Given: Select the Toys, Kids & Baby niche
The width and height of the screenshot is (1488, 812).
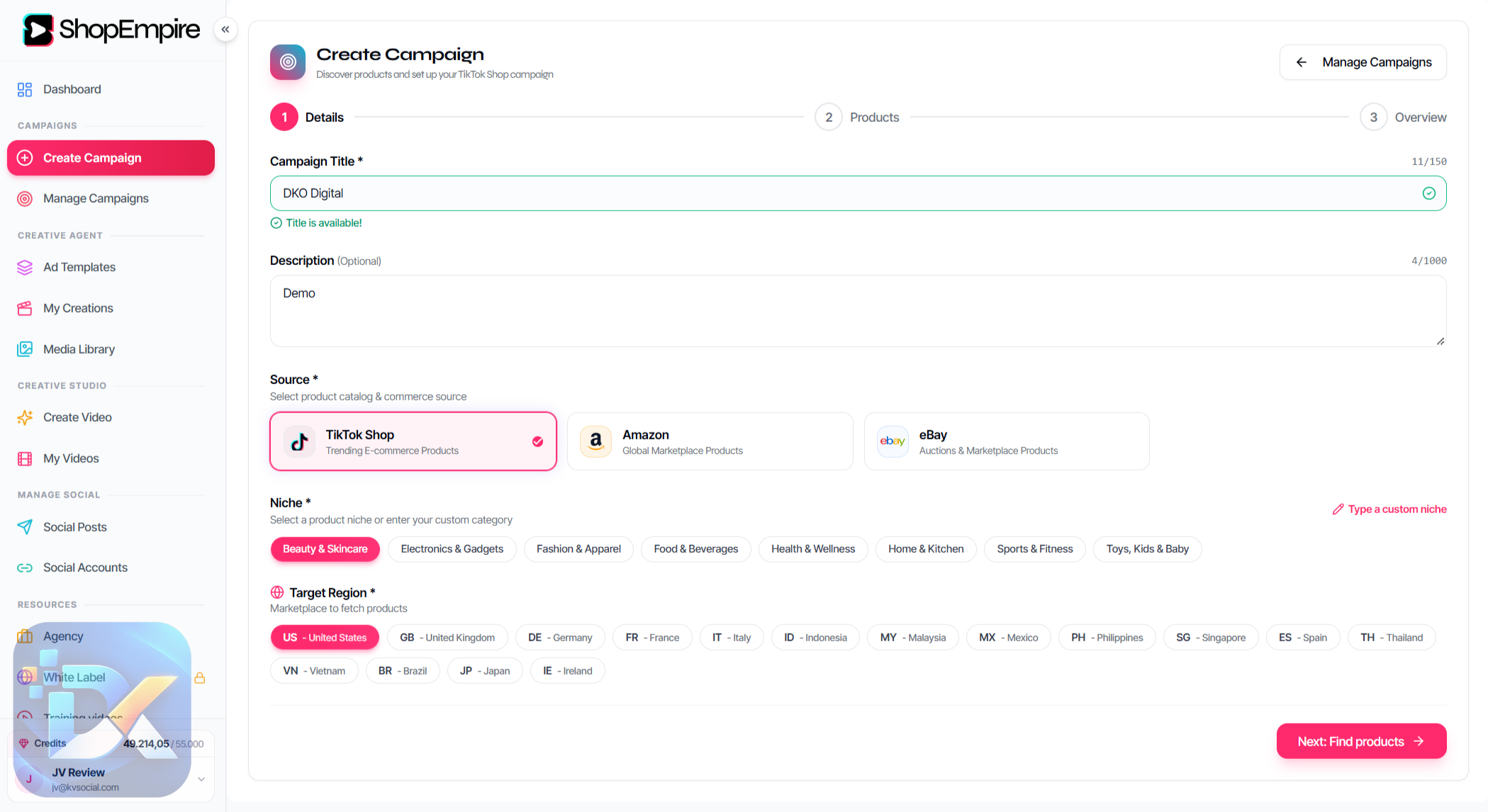Looking at the screenshot, I should pyautogui.click(x=1148, y=549).
